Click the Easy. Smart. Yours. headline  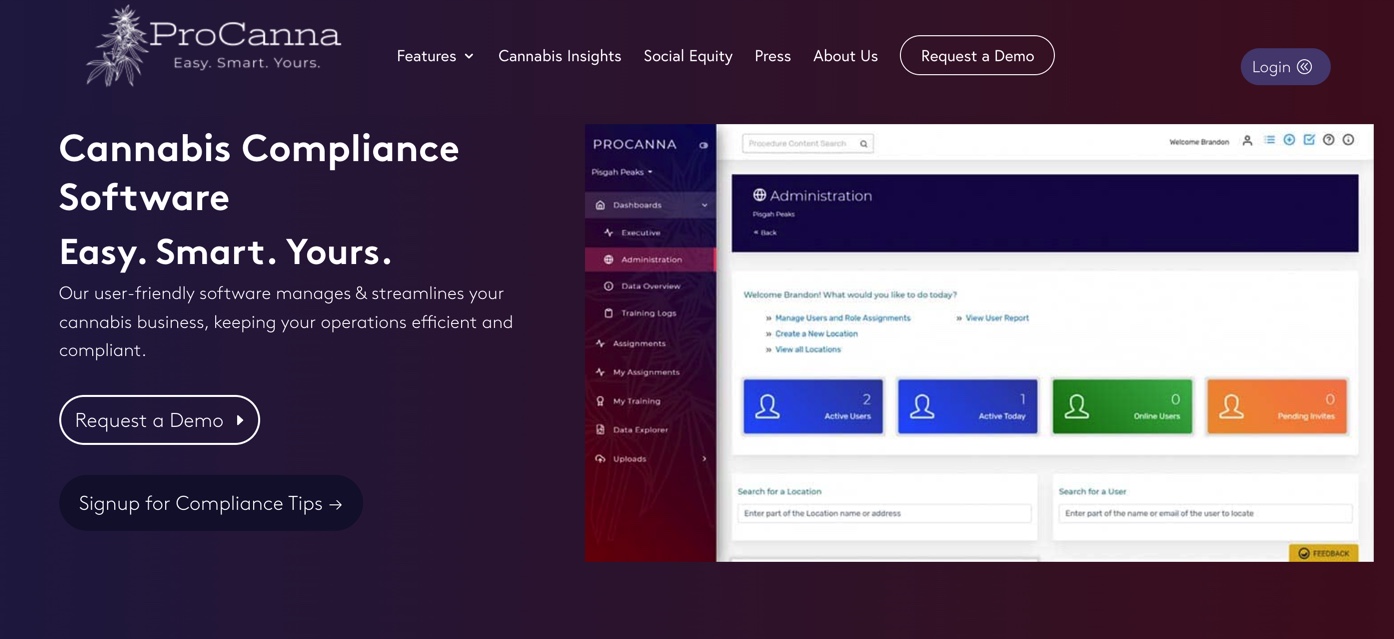tap(225, 251)
